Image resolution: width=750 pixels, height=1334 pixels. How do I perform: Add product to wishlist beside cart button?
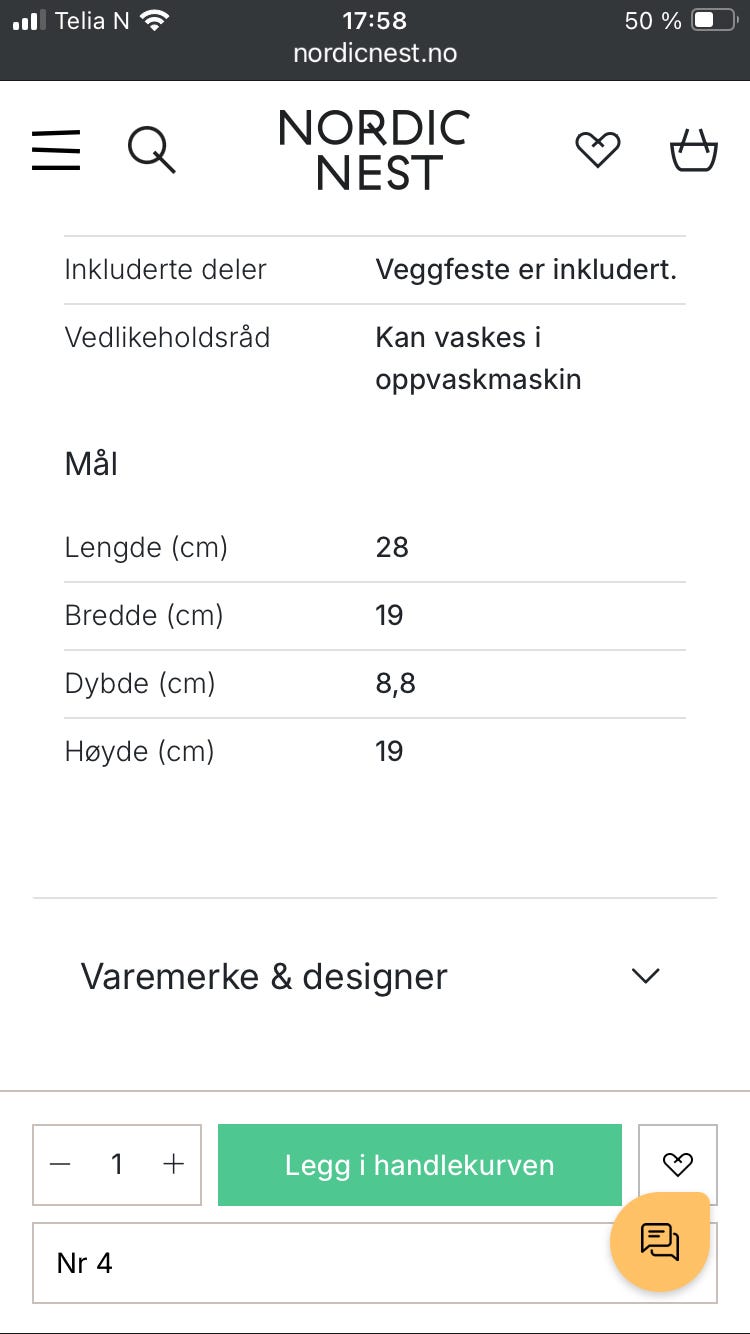point(677,1164)
